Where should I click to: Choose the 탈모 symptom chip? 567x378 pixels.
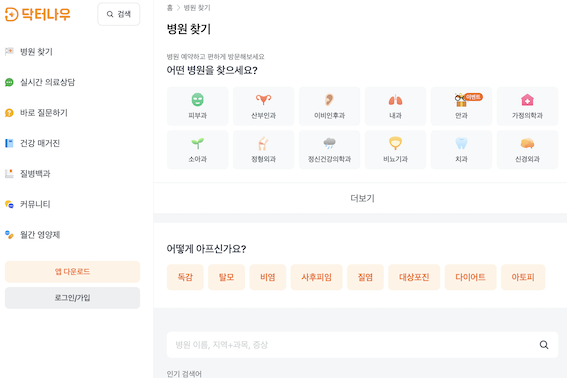226,277
